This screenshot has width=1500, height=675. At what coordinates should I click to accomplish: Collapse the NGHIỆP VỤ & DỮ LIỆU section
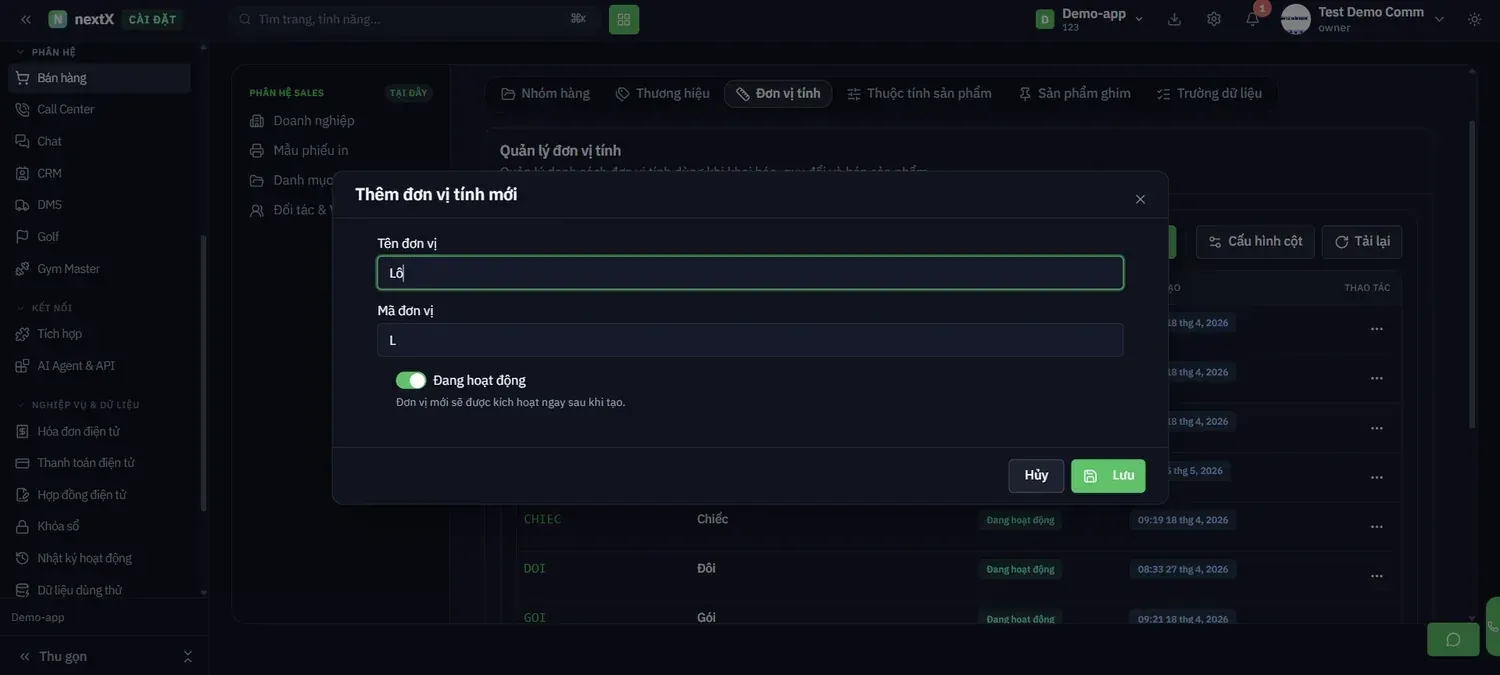78,405
